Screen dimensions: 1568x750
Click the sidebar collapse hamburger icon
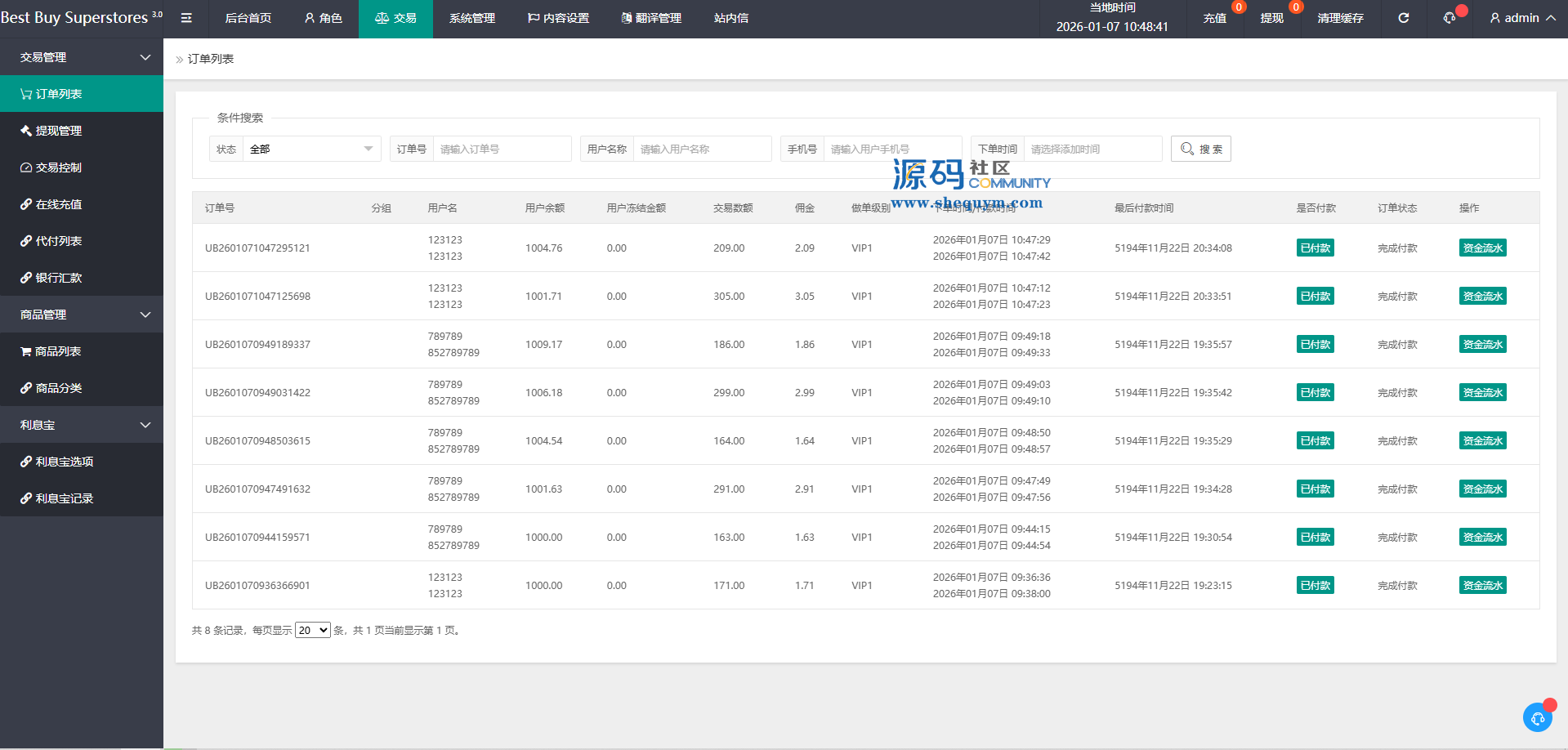pyautogui.click(x=186, y=18)
